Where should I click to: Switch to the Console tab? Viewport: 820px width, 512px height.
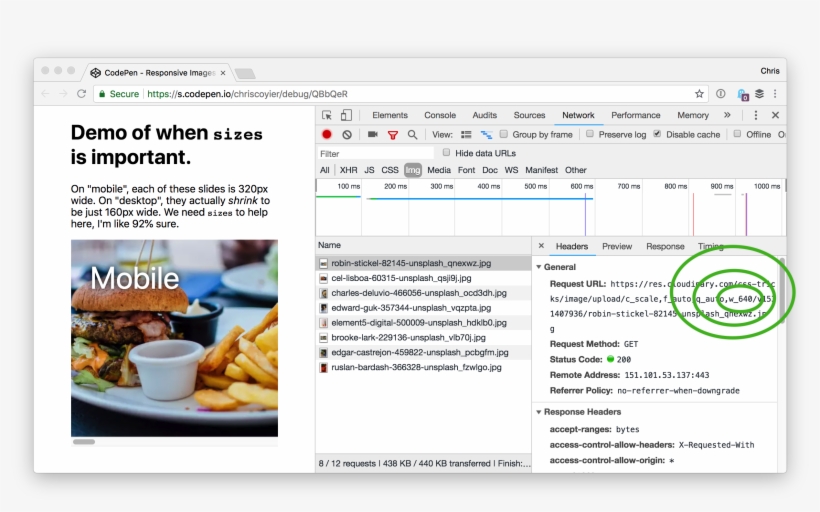(440, 115)
